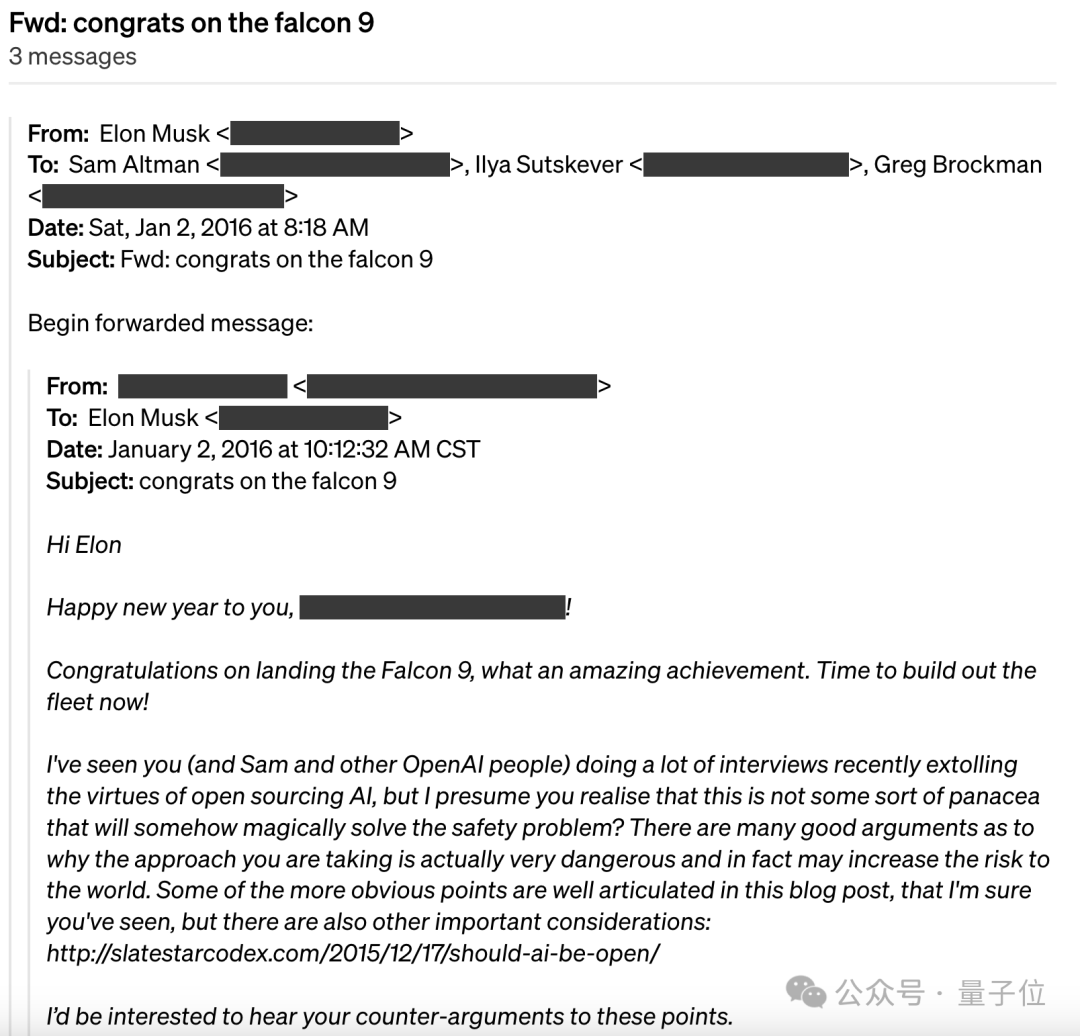Click the 量子位 watermark text

tap(1001, 993)
